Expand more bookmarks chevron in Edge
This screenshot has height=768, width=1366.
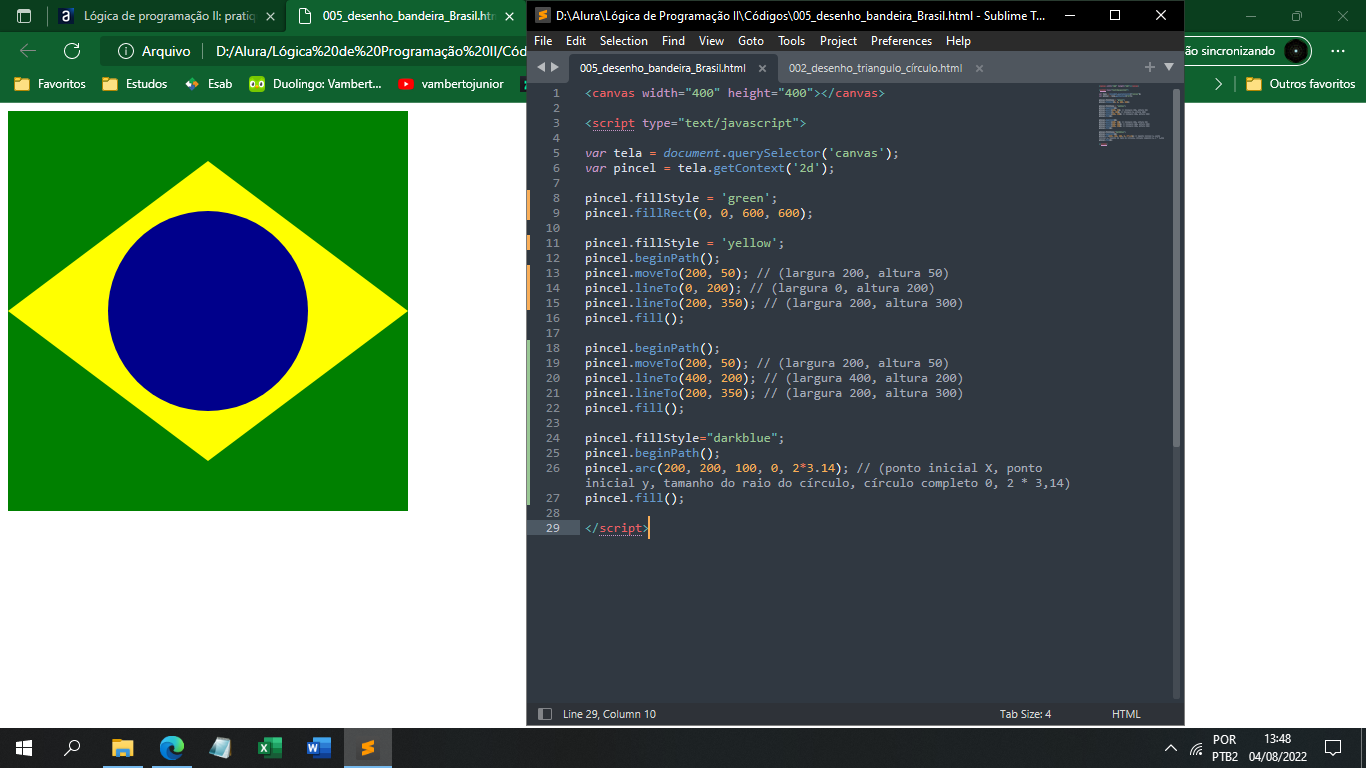pyautogui.click(x=1218, y=84)
